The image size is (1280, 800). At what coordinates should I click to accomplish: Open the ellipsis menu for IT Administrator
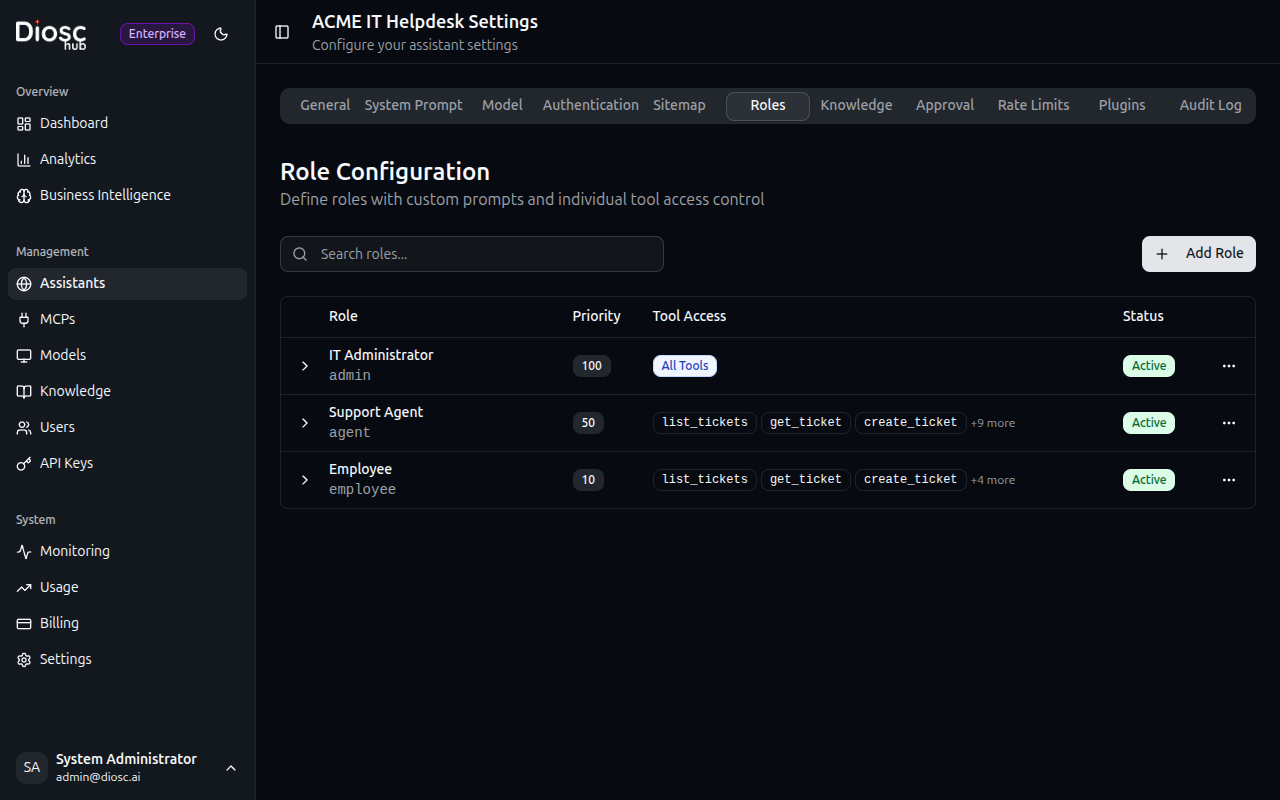[x=1228, y=366]
